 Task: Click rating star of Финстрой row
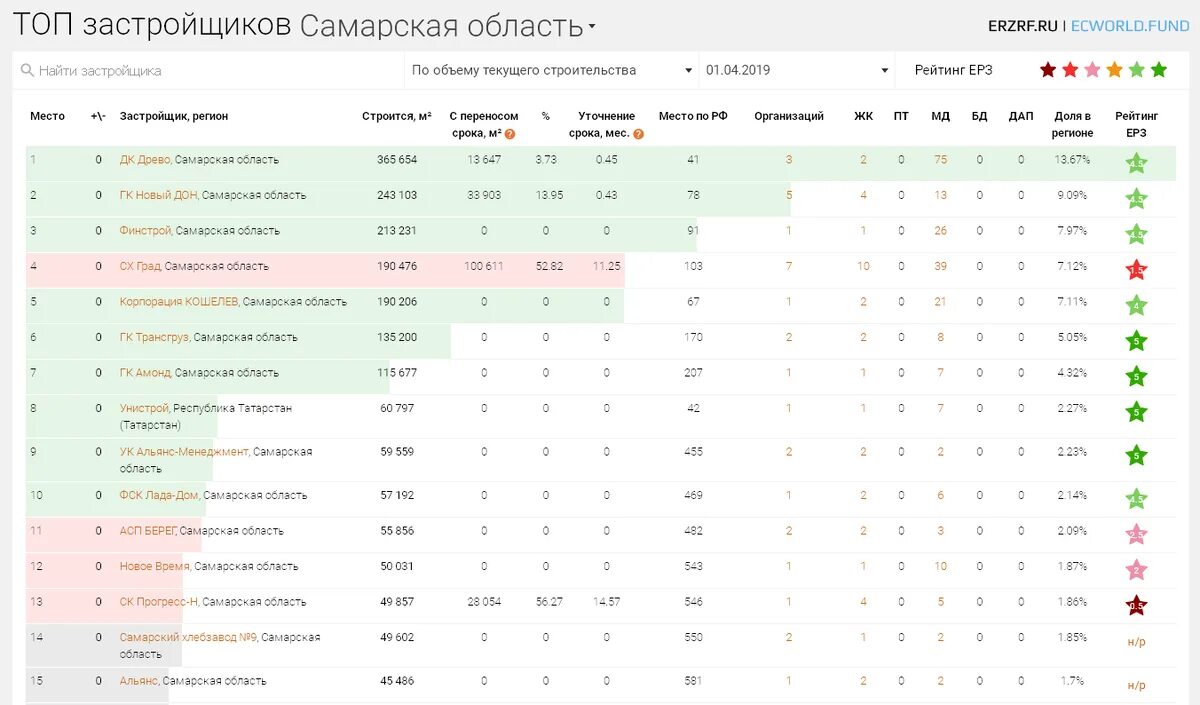pyautogui.click(x=1136, y=234)
